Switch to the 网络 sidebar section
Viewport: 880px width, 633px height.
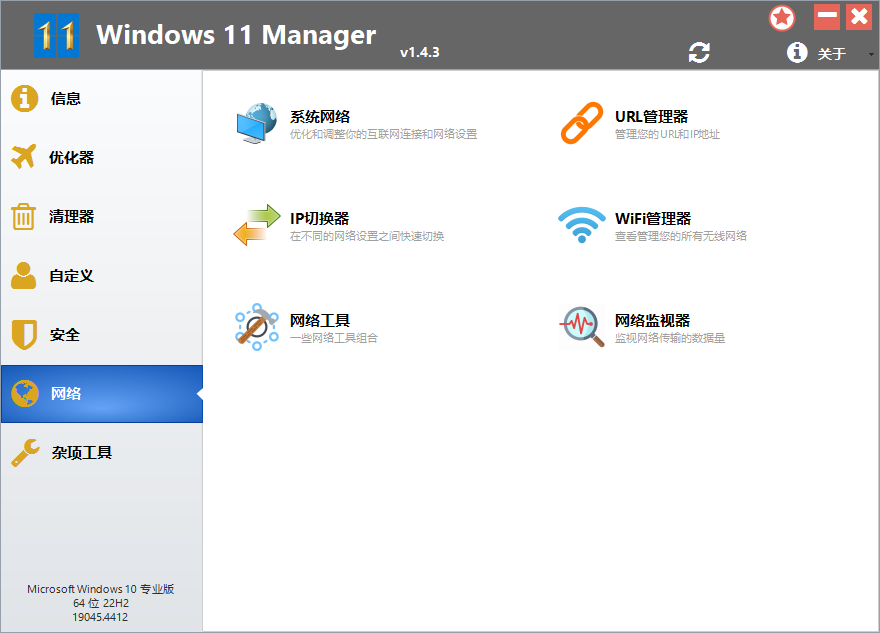point(63,393)
